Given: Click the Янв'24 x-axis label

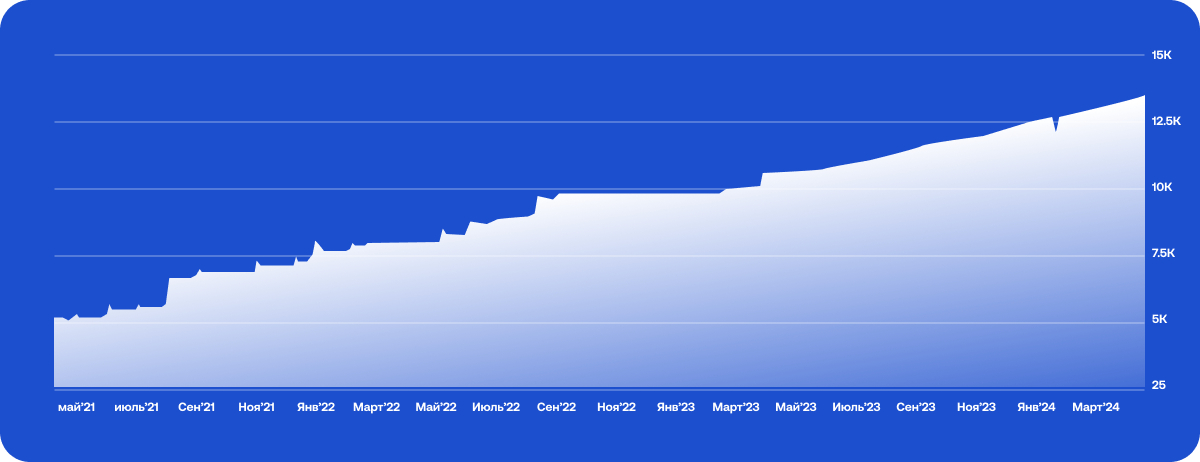Looking at the screenshot, I should point(1036,407).
